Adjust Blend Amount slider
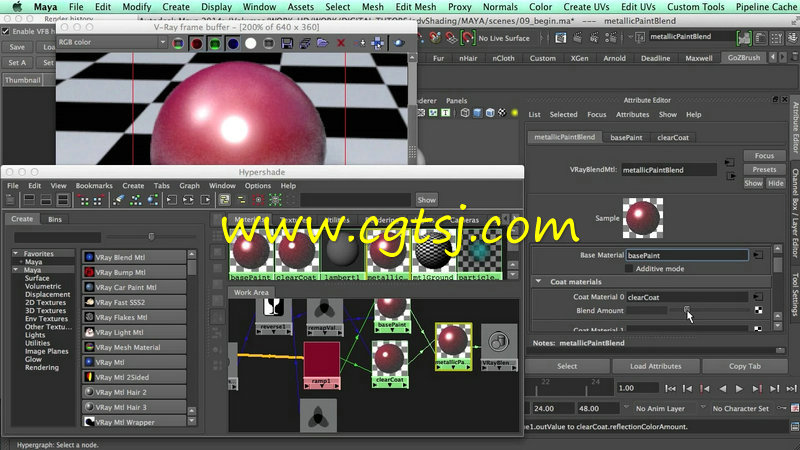The height and width of the screenshot is (450, 800). [687, 310]
